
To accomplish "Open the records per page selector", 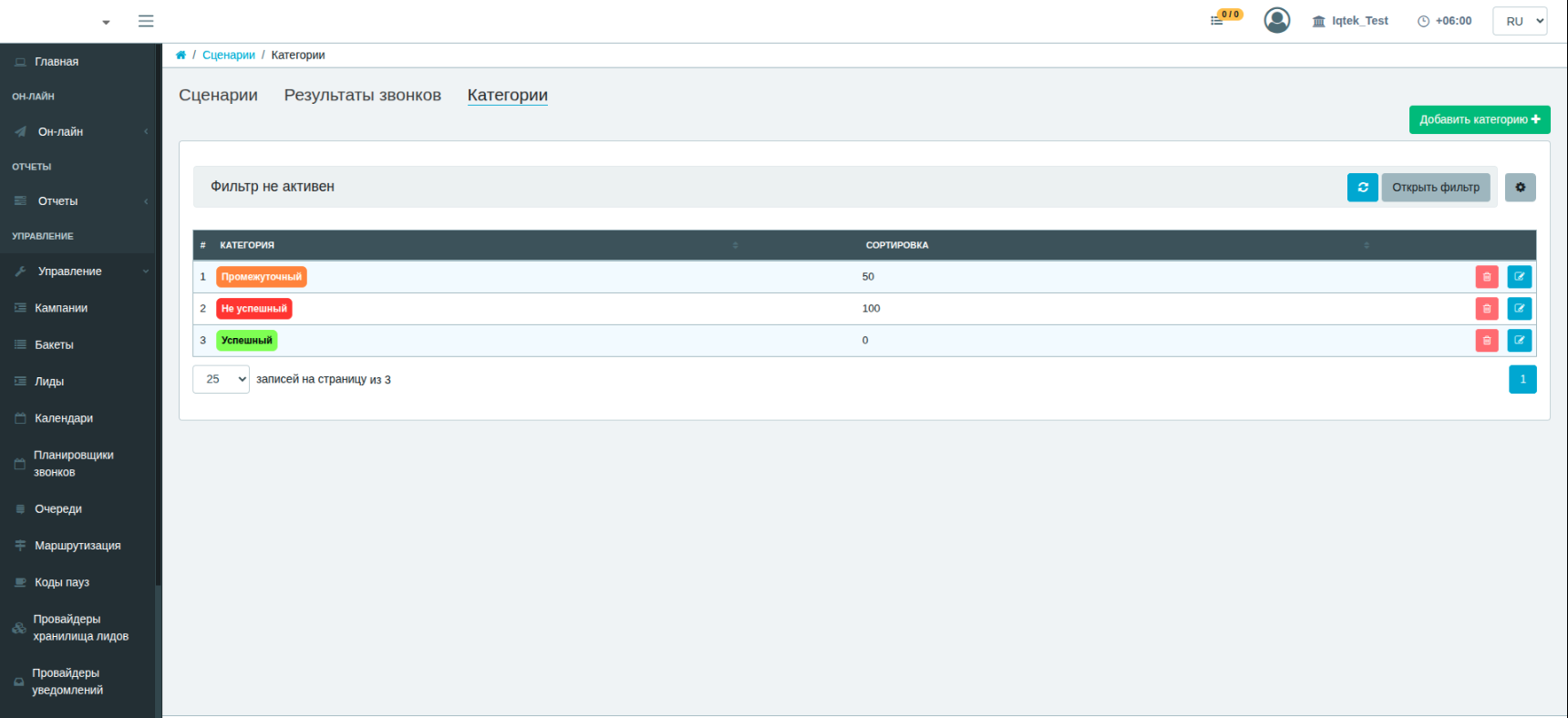I will coord(222,379).
